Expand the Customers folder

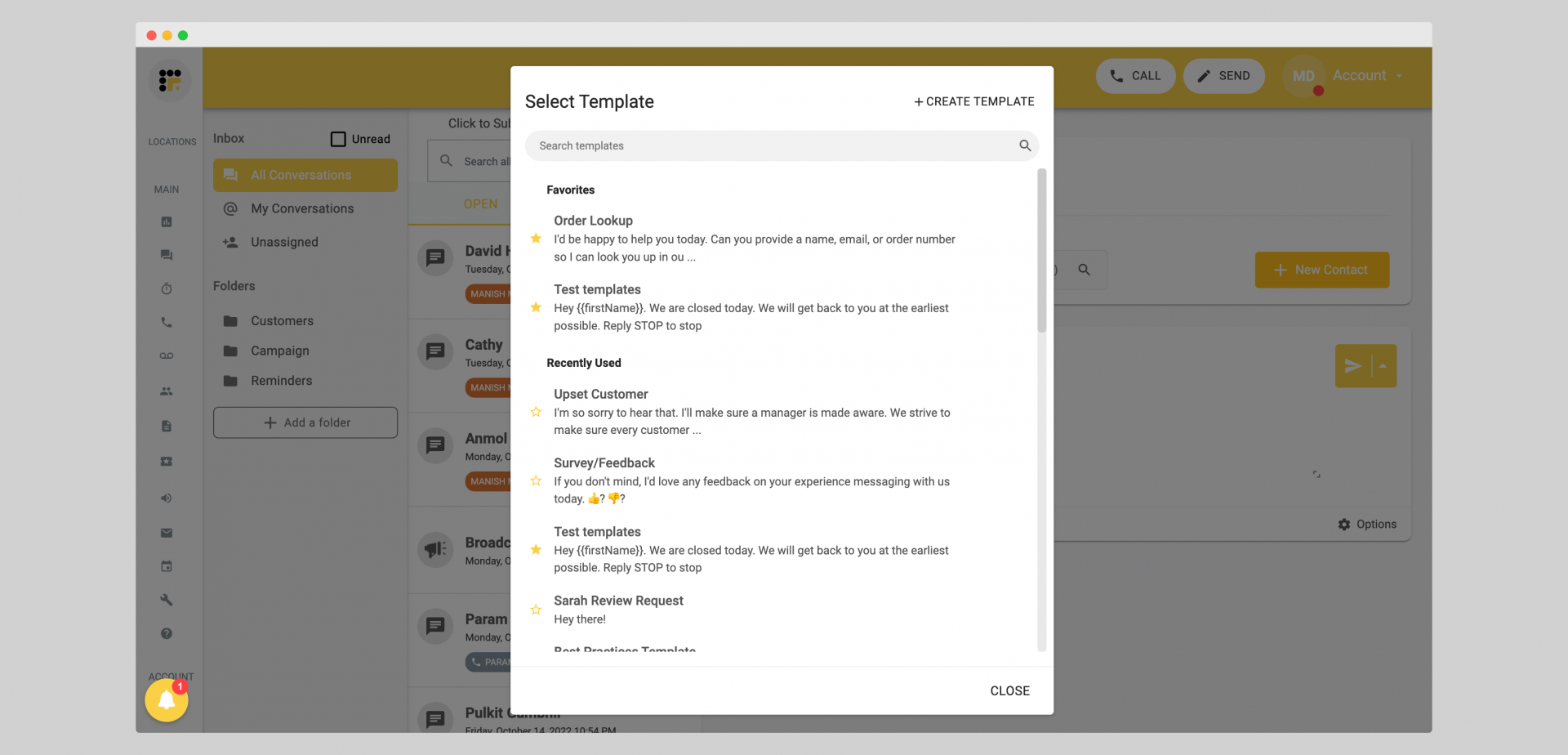click(282, 320)
